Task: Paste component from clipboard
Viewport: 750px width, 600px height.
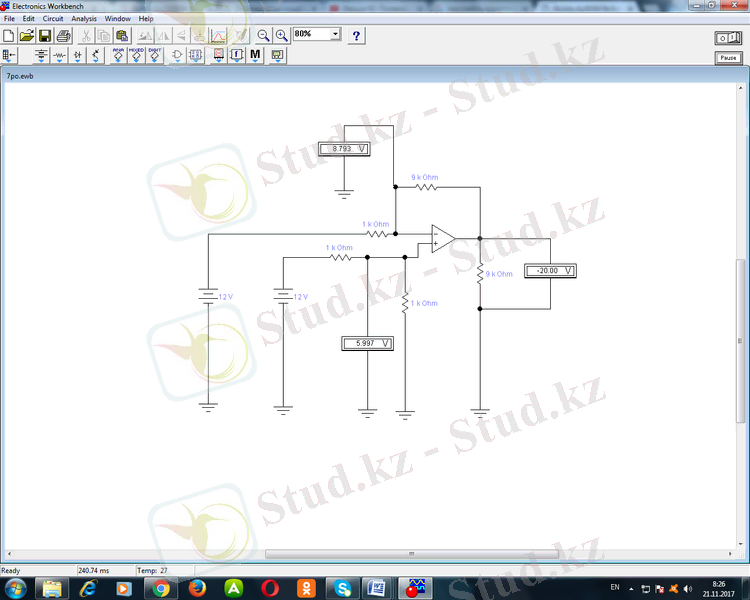Action: coord(122,36)
